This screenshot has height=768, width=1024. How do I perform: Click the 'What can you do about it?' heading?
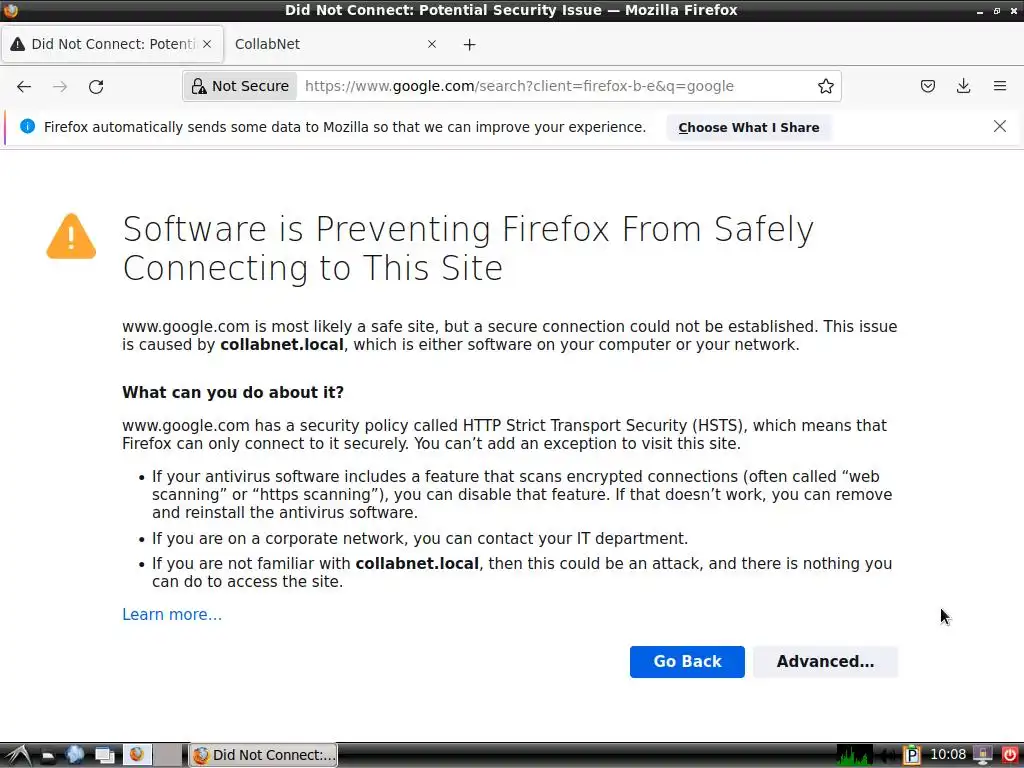pyautogui.click(x=233, y=392)
